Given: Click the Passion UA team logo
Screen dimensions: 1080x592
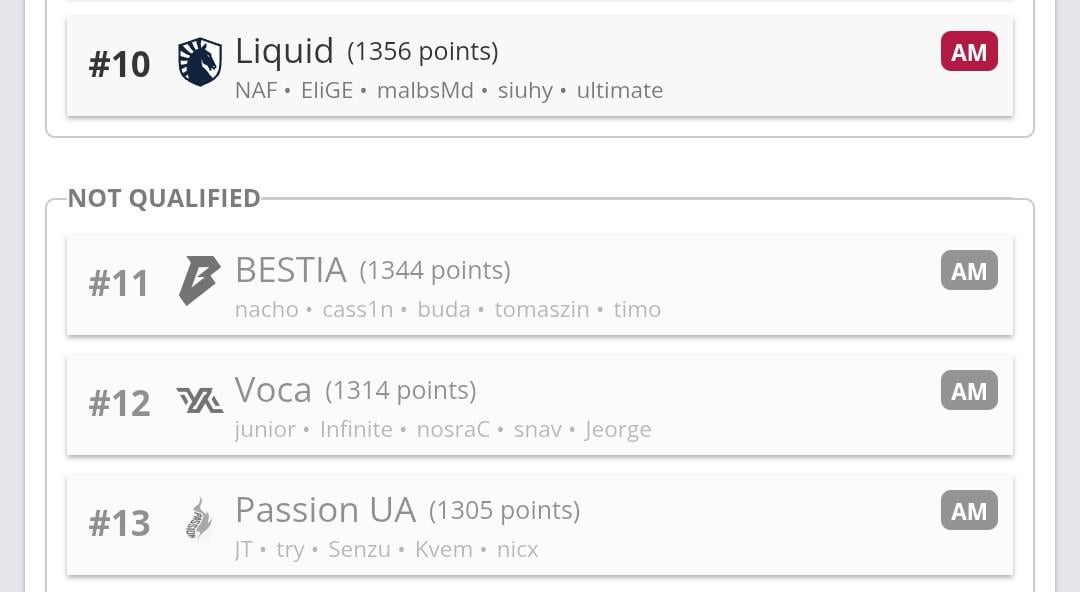Looking at the screenshot, I should click(199, 520).
